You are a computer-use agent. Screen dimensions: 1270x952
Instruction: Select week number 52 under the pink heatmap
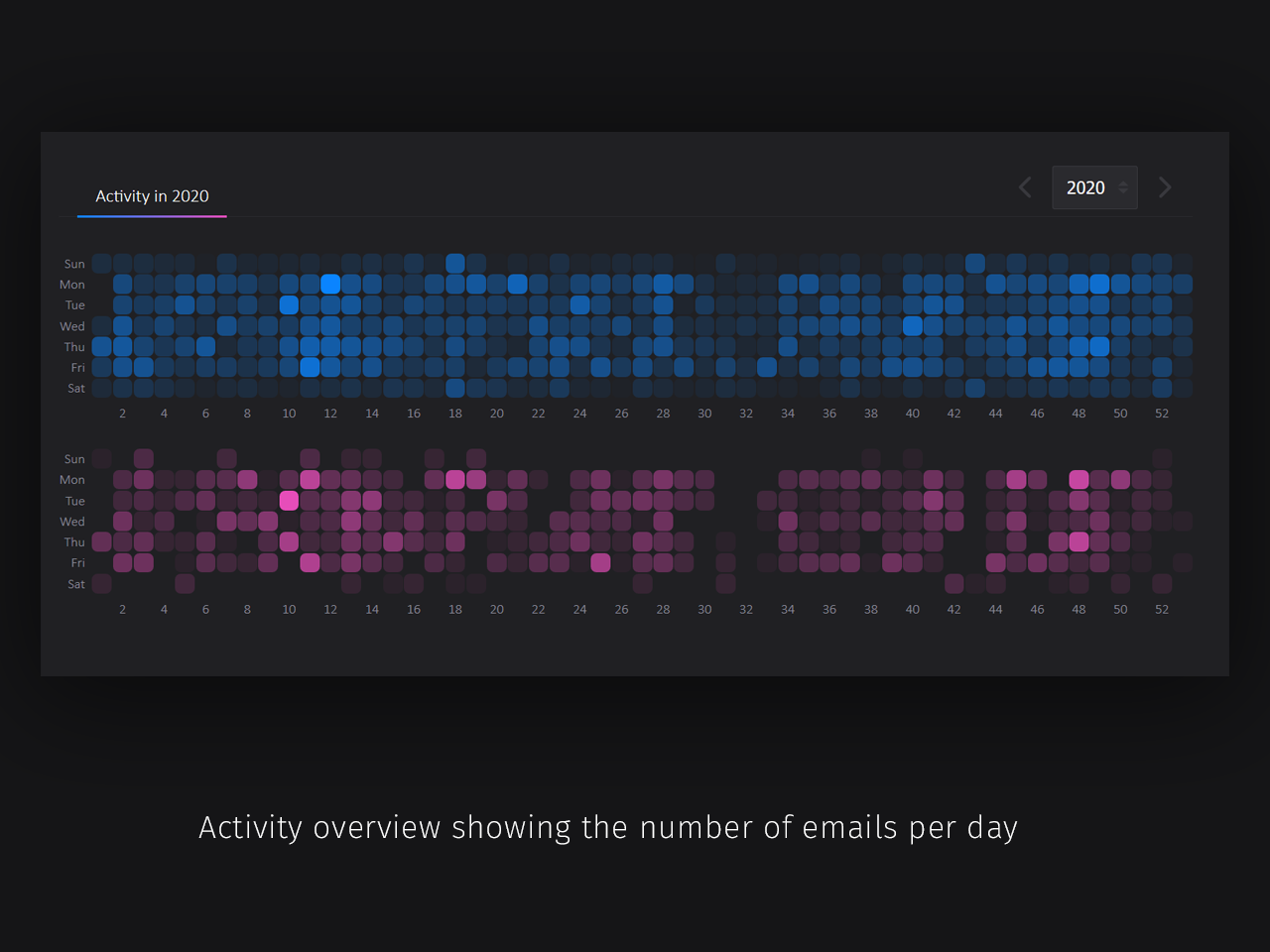click(x=1162, y=609)
